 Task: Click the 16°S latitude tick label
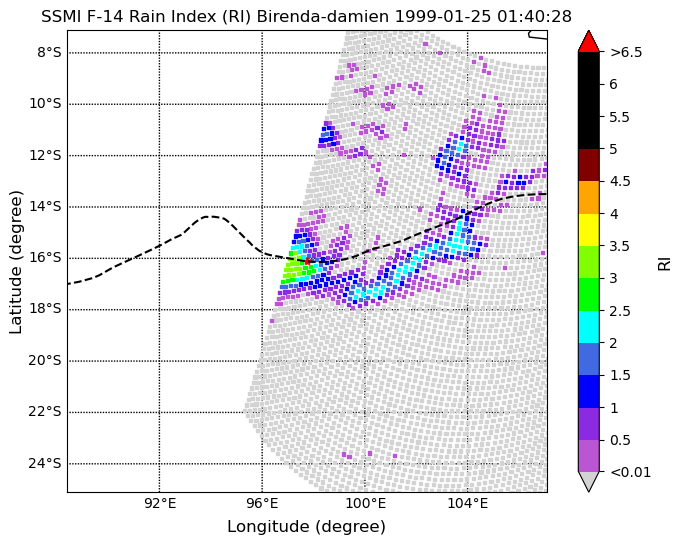pos(45,258)
